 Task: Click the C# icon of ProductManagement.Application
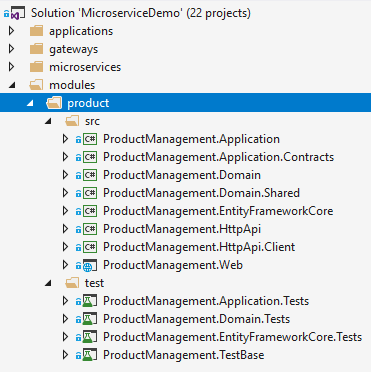coord(90,139)
